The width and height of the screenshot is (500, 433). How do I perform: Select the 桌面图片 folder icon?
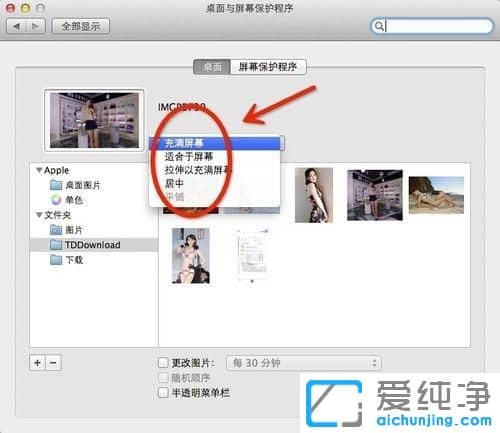(x=56, y=185)
